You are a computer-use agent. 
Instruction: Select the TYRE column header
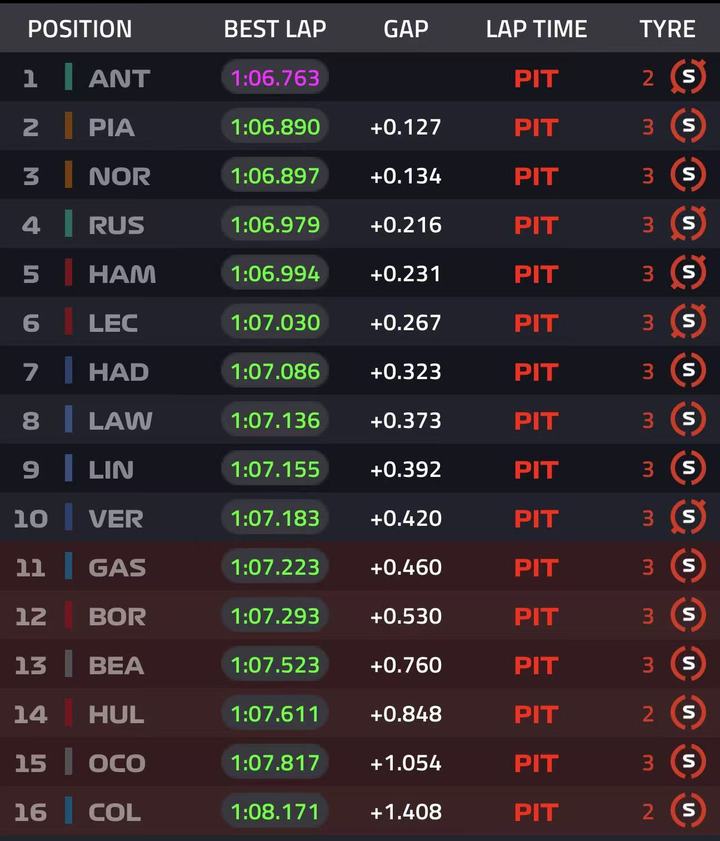pos(667,29)
